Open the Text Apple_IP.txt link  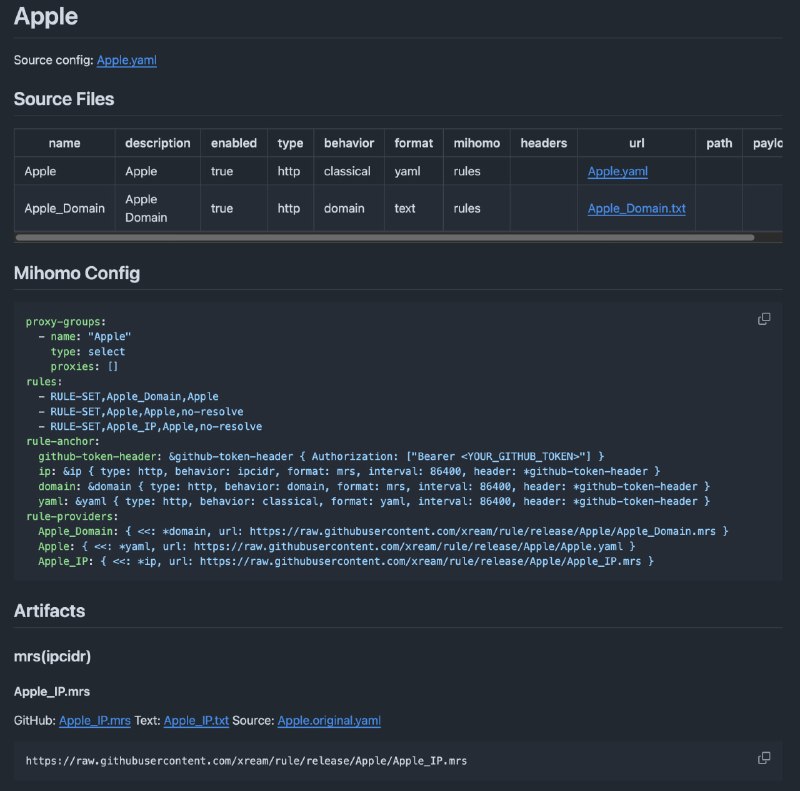196,721
